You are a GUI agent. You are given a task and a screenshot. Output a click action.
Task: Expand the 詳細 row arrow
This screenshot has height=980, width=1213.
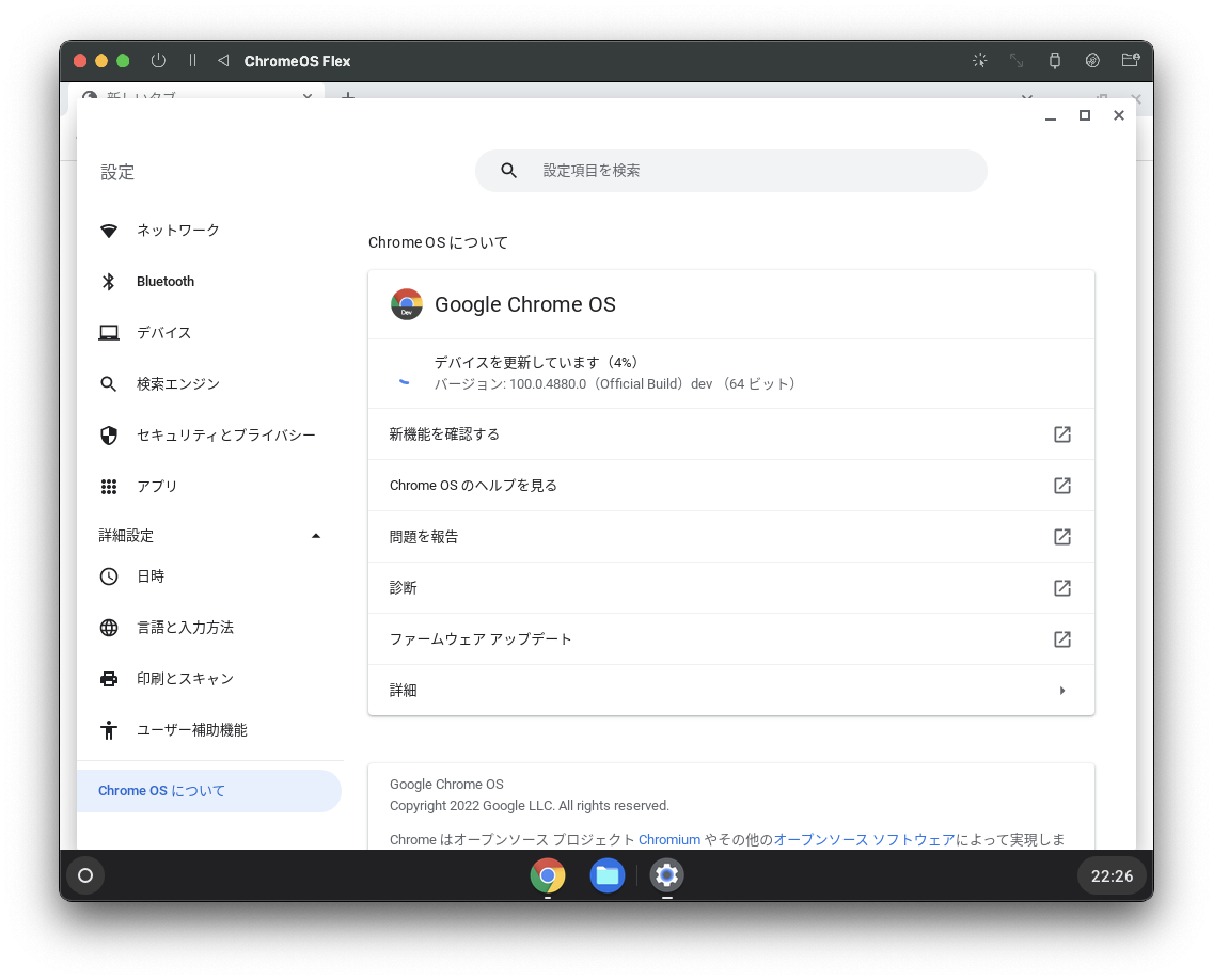point(1062,690)
